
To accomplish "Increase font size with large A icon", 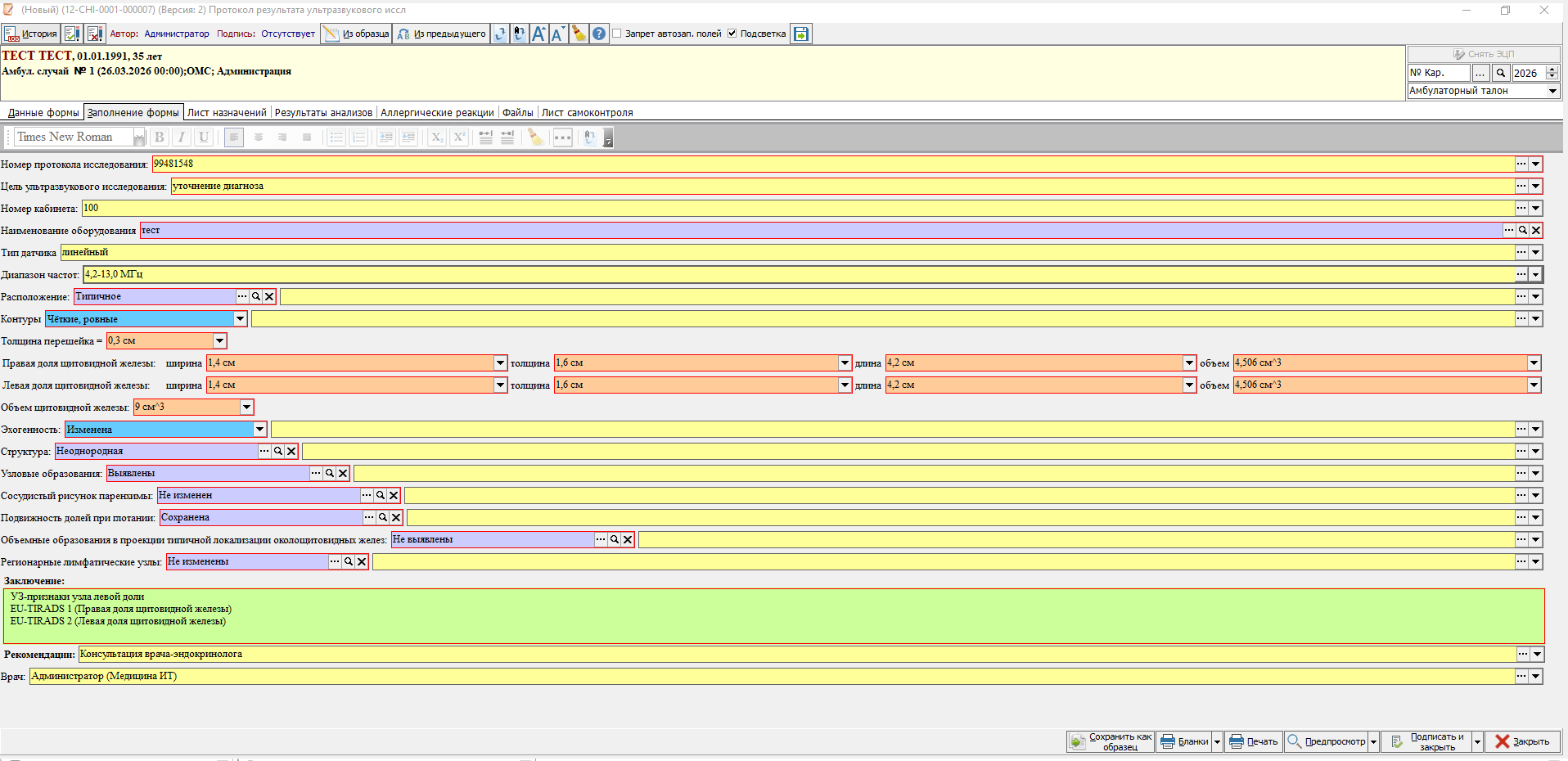I will tap(539, 34).
